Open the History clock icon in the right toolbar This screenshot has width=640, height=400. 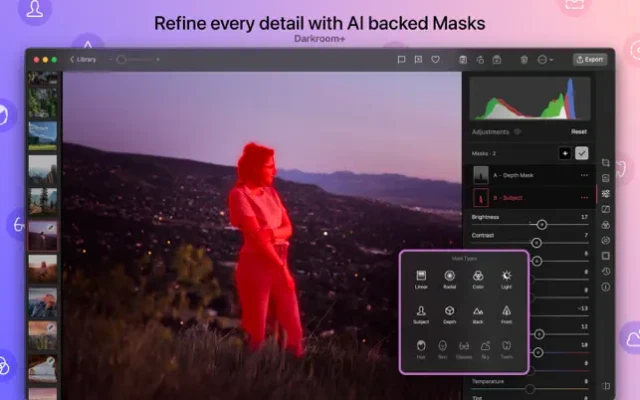[606, 271]
